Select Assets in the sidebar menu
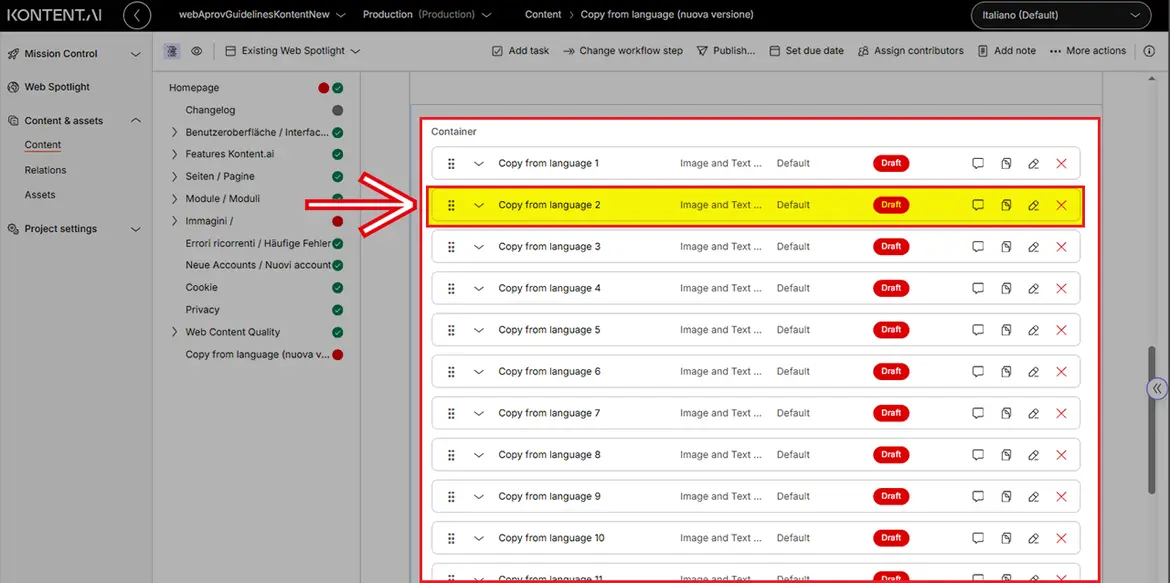This screenshot has width=1170, height=583. [40, 195]
